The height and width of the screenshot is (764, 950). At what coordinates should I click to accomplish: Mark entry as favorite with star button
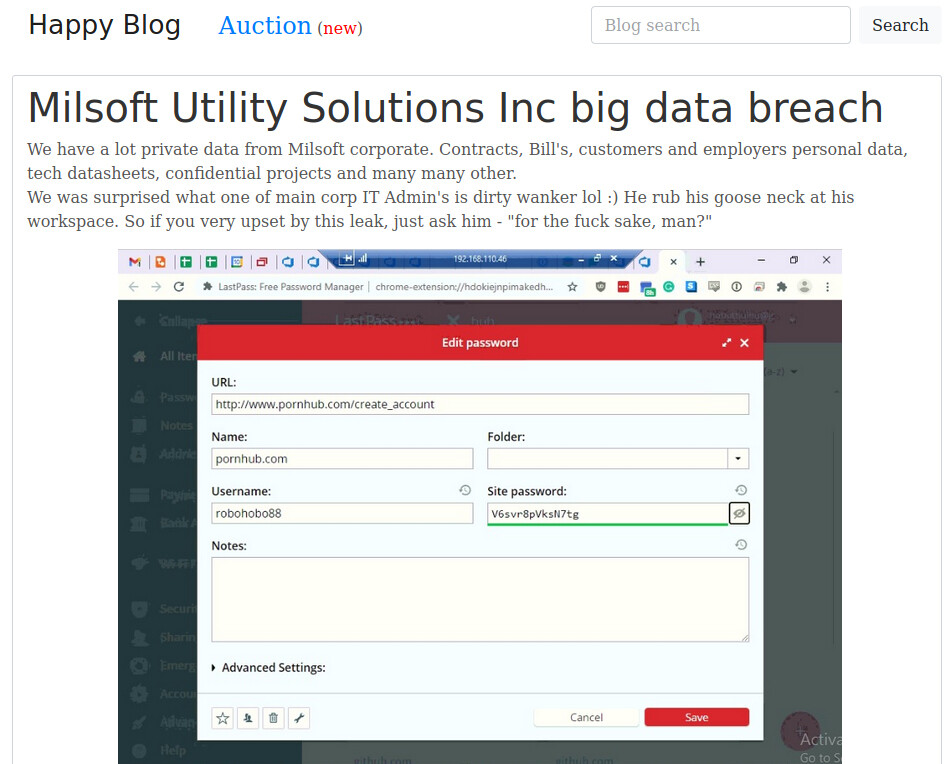point(223,719)
